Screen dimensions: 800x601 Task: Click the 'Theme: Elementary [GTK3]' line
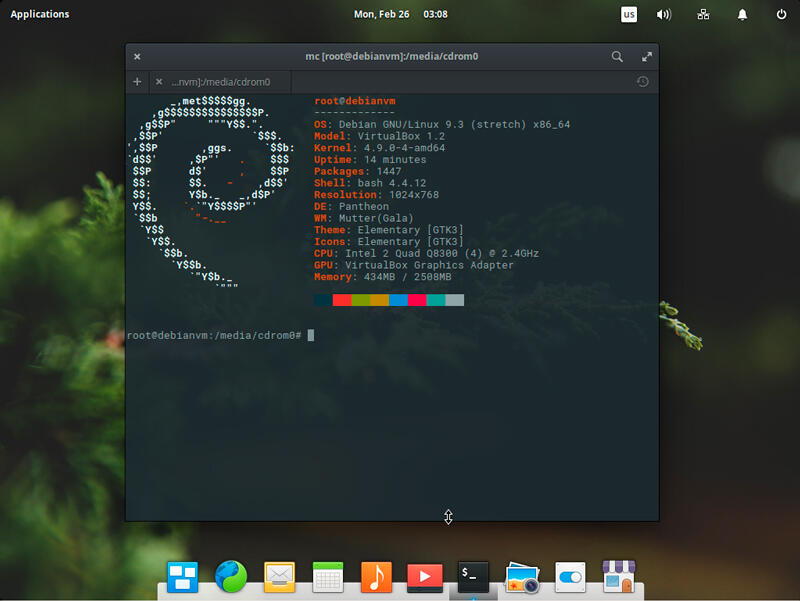click(389, 230)
